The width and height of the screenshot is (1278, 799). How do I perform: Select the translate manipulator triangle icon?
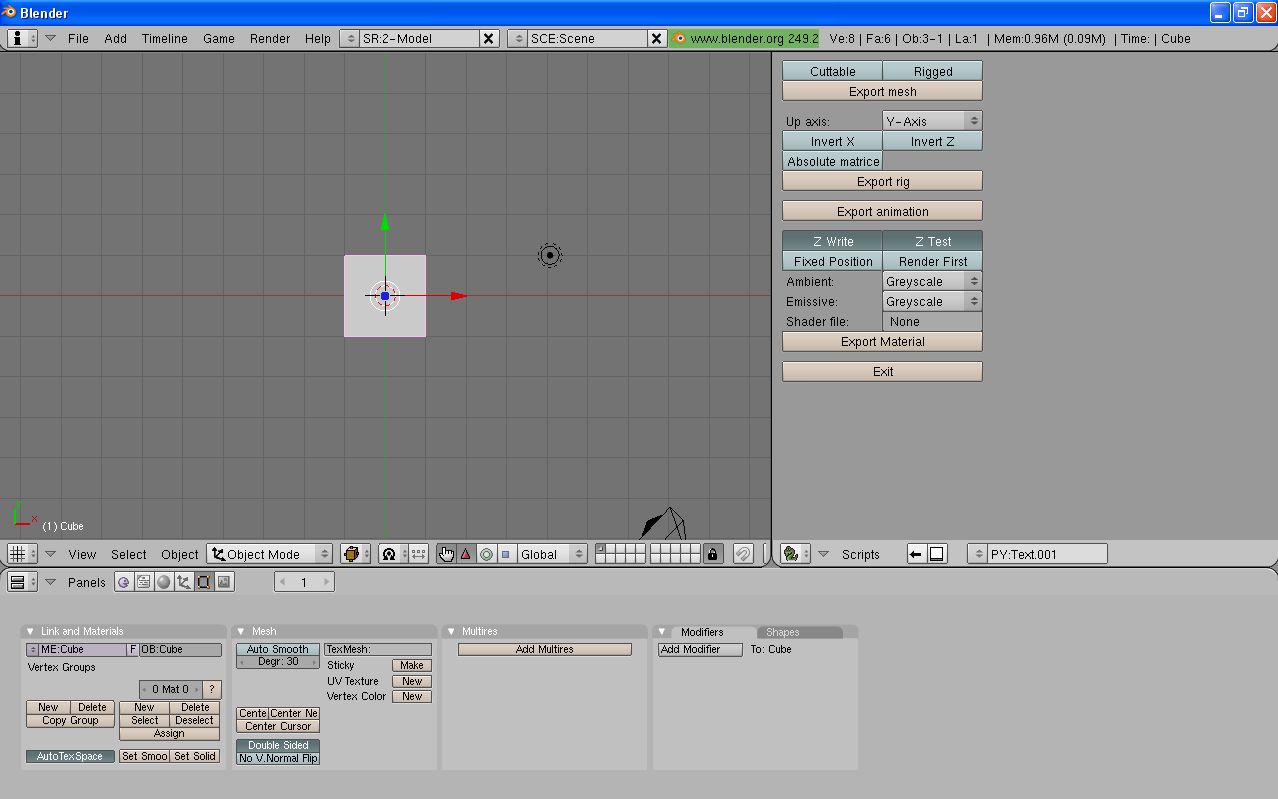click(466, 554)
